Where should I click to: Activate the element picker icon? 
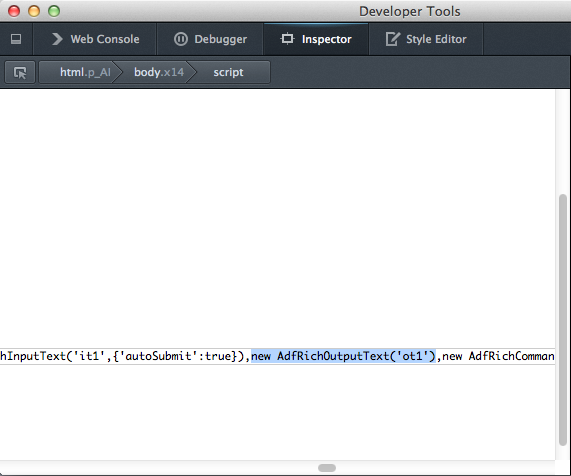pyautogui.click(x=20, y=72)
